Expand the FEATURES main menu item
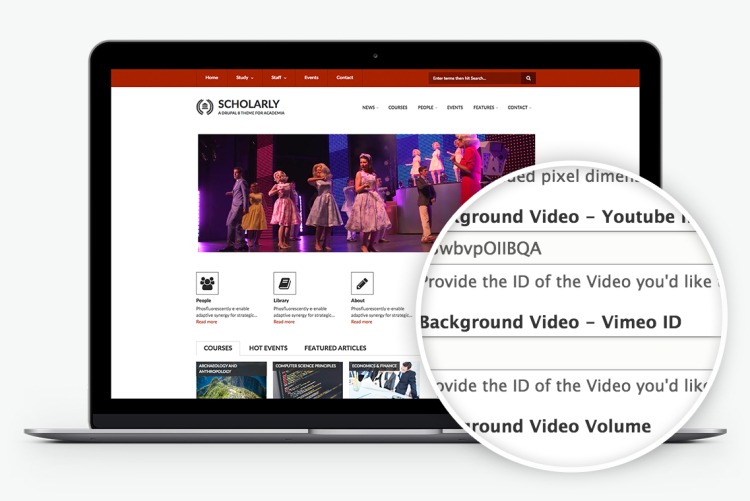Viewport: 750px width, 501px height. coord(485,108)
